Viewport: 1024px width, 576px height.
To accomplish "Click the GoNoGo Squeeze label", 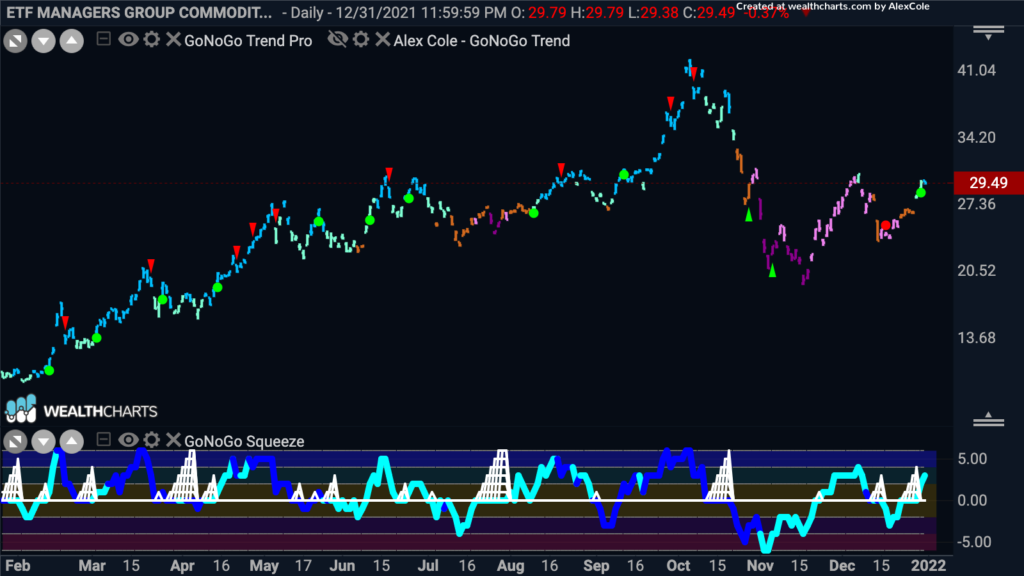I will point(244,441).
